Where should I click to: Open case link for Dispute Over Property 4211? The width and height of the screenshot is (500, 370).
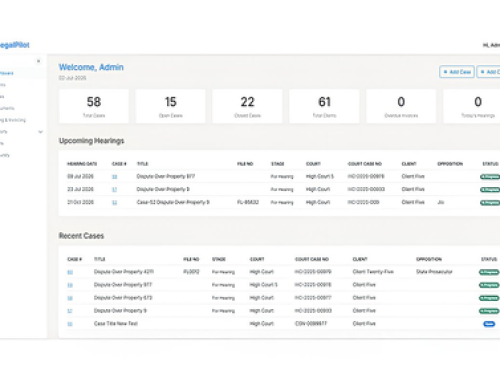pos(70,272)
